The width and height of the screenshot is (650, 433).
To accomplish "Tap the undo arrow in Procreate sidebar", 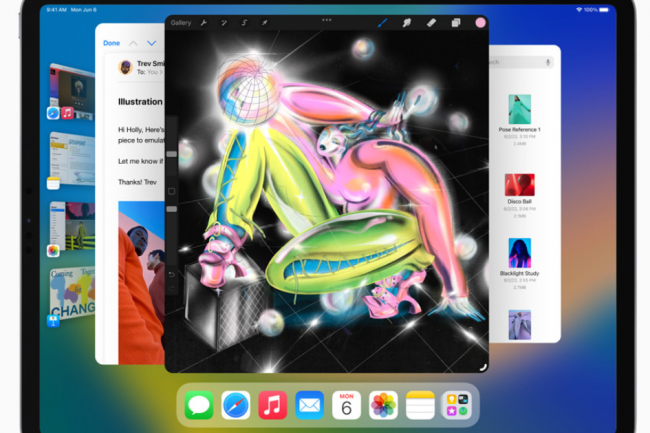I will (172, 274).
